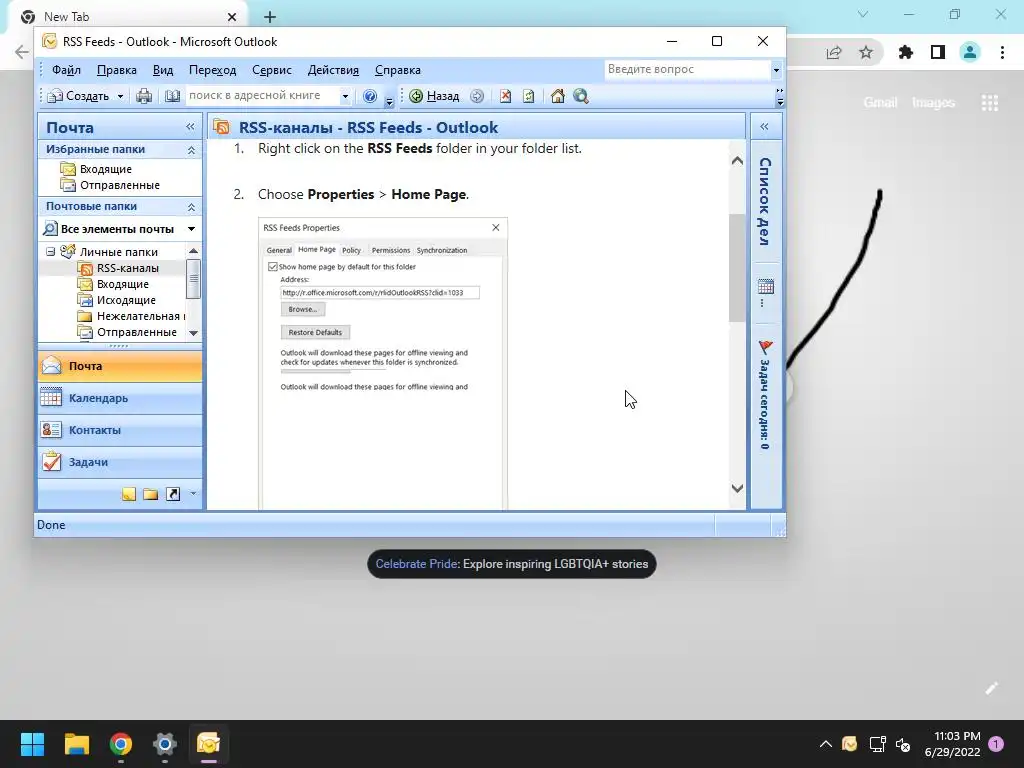Select Входящие under Избранные папки
1024x768 pixels.
click(105, 169)
